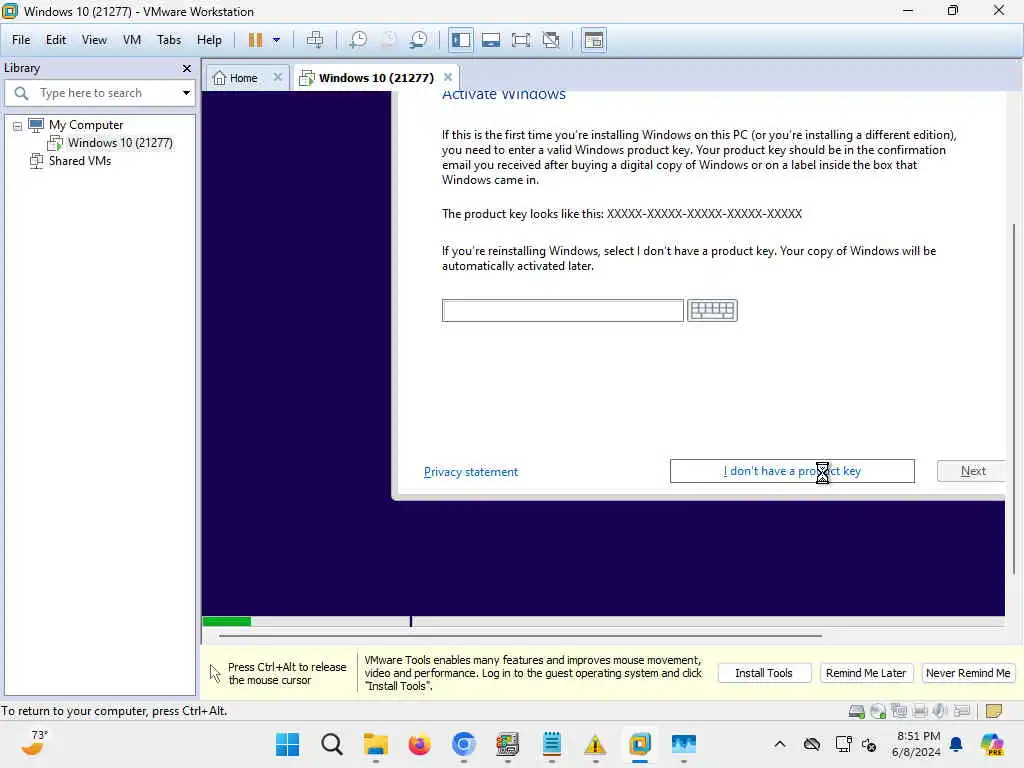Click the CD/DVD drive status icon
The image size is (1024, 768).
tap(878, 711)
